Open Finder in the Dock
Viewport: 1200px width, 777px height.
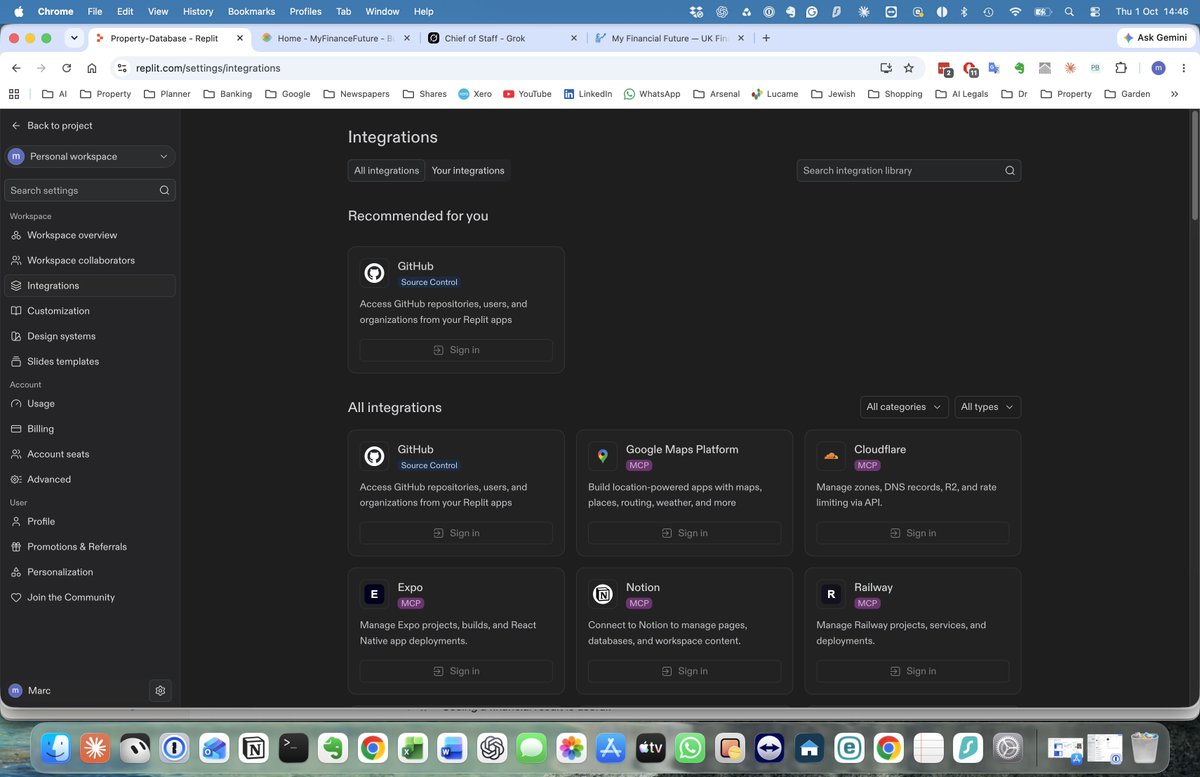coord(57,747)
